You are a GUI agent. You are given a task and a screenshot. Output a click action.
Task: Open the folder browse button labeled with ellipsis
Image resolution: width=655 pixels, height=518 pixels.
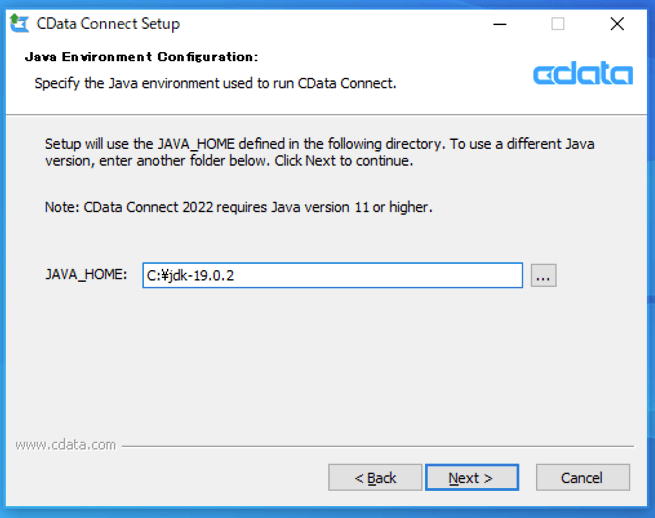point(543,276)
